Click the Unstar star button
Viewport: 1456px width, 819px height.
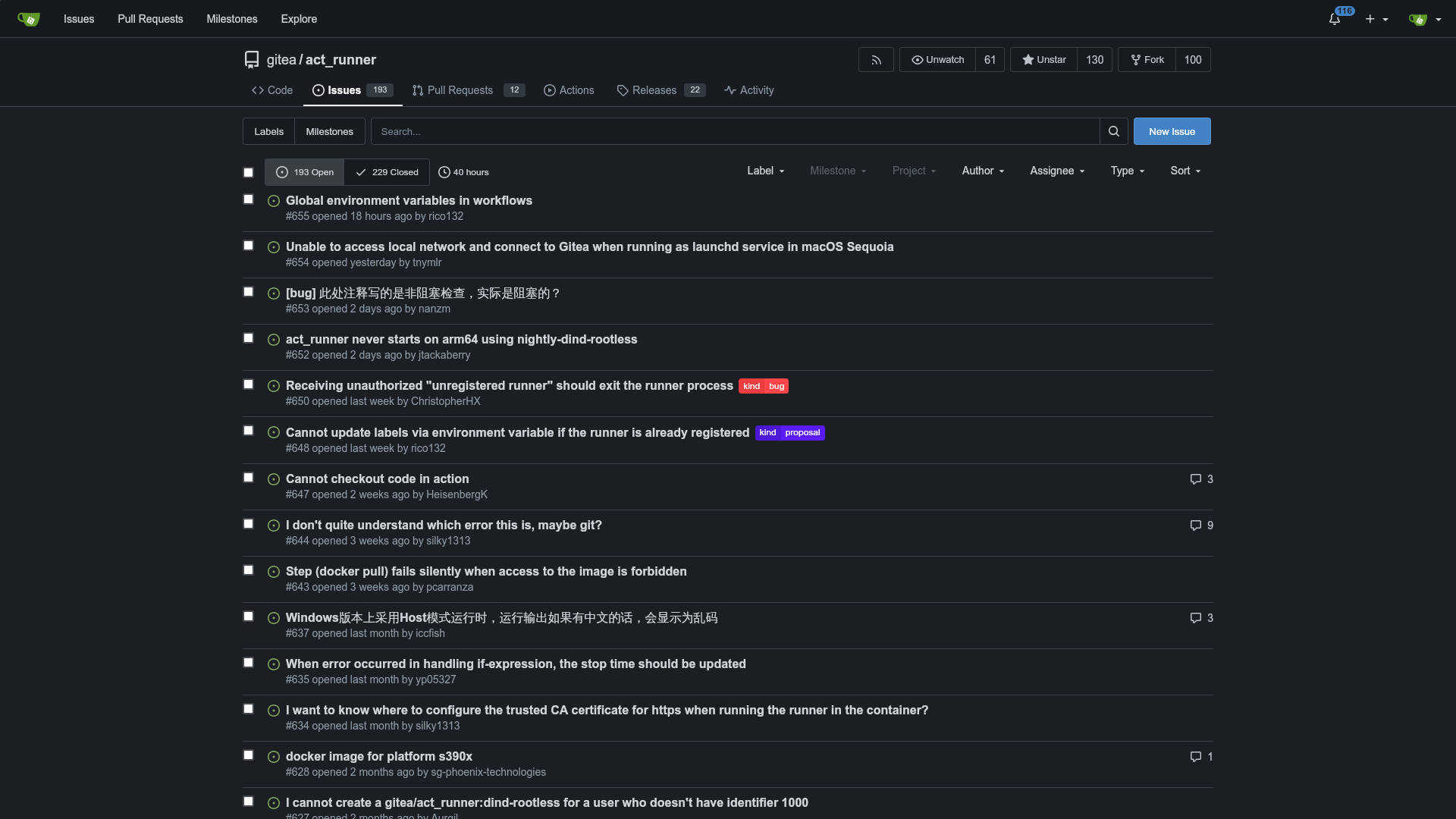[x=1043, y=60]
